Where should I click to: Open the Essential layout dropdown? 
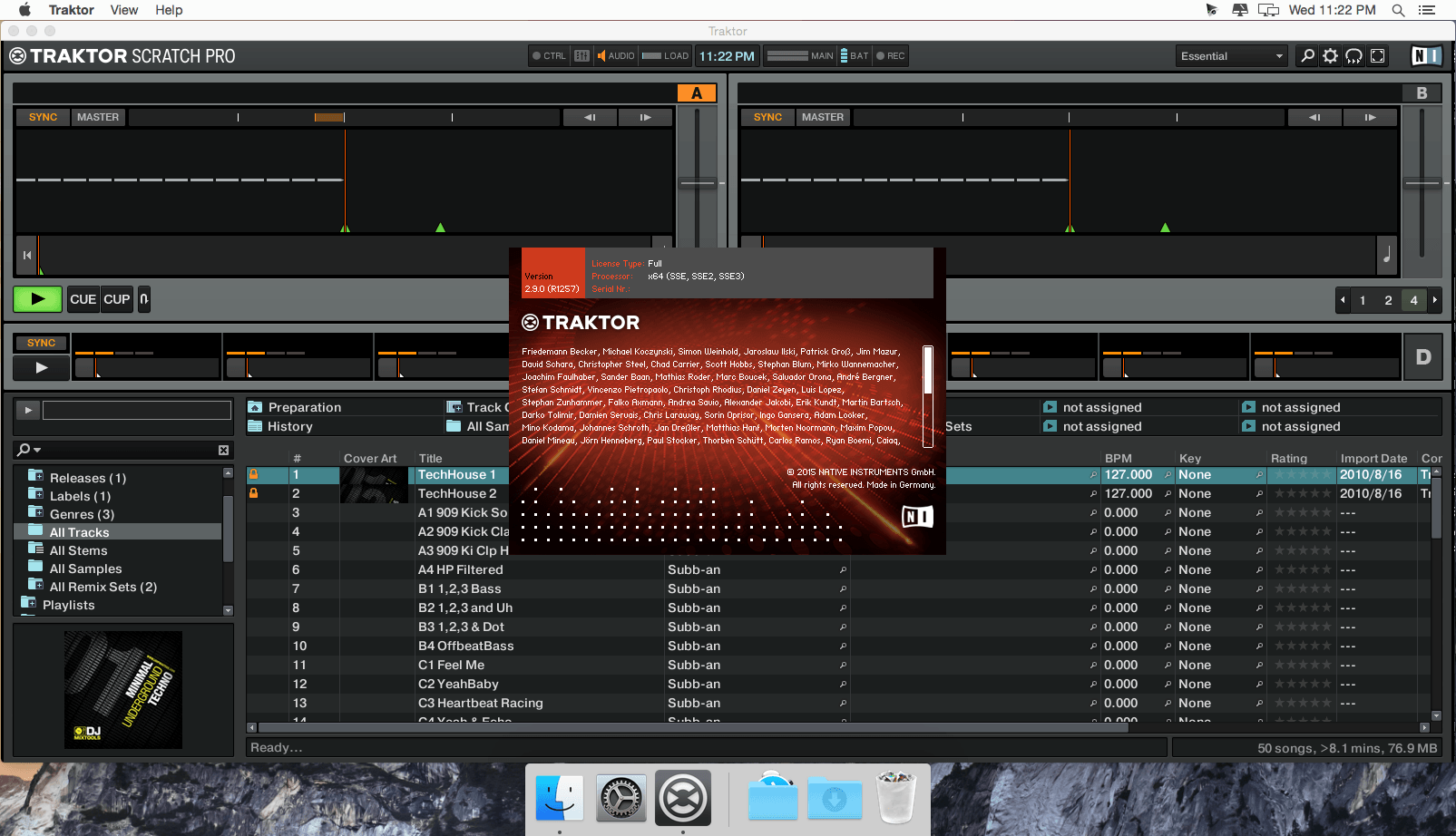coord(1231,56)
